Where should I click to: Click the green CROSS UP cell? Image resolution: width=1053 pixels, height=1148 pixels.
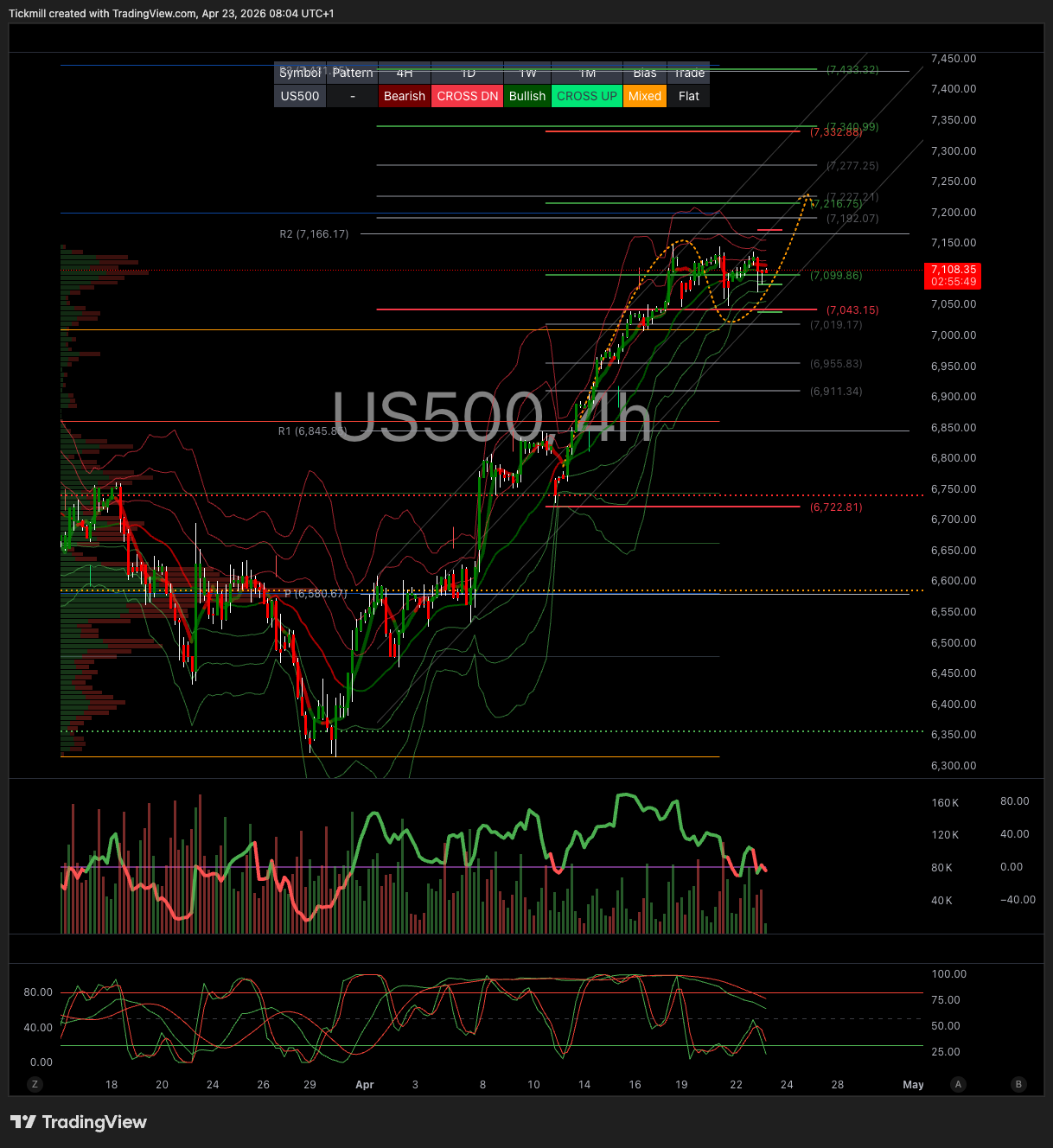point(587,96)
